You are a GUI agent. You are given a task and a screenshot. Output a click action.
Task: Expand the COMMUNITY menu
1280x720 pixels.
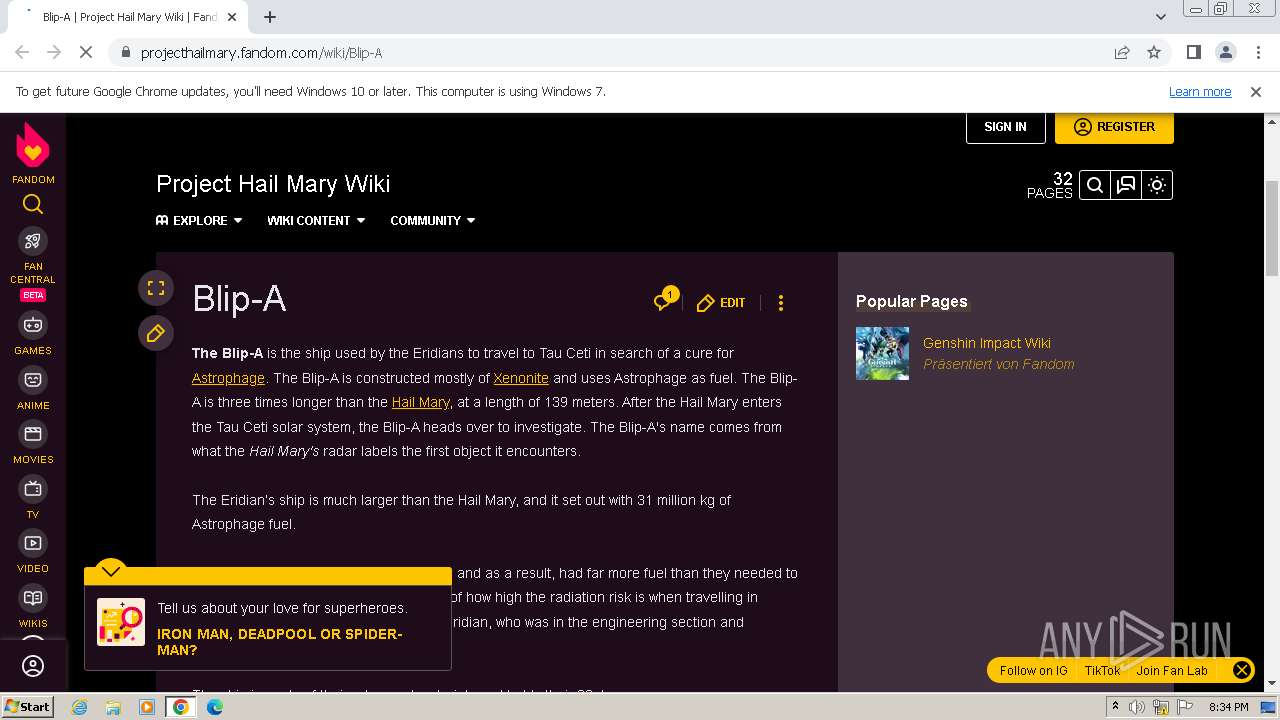(433, 221)
